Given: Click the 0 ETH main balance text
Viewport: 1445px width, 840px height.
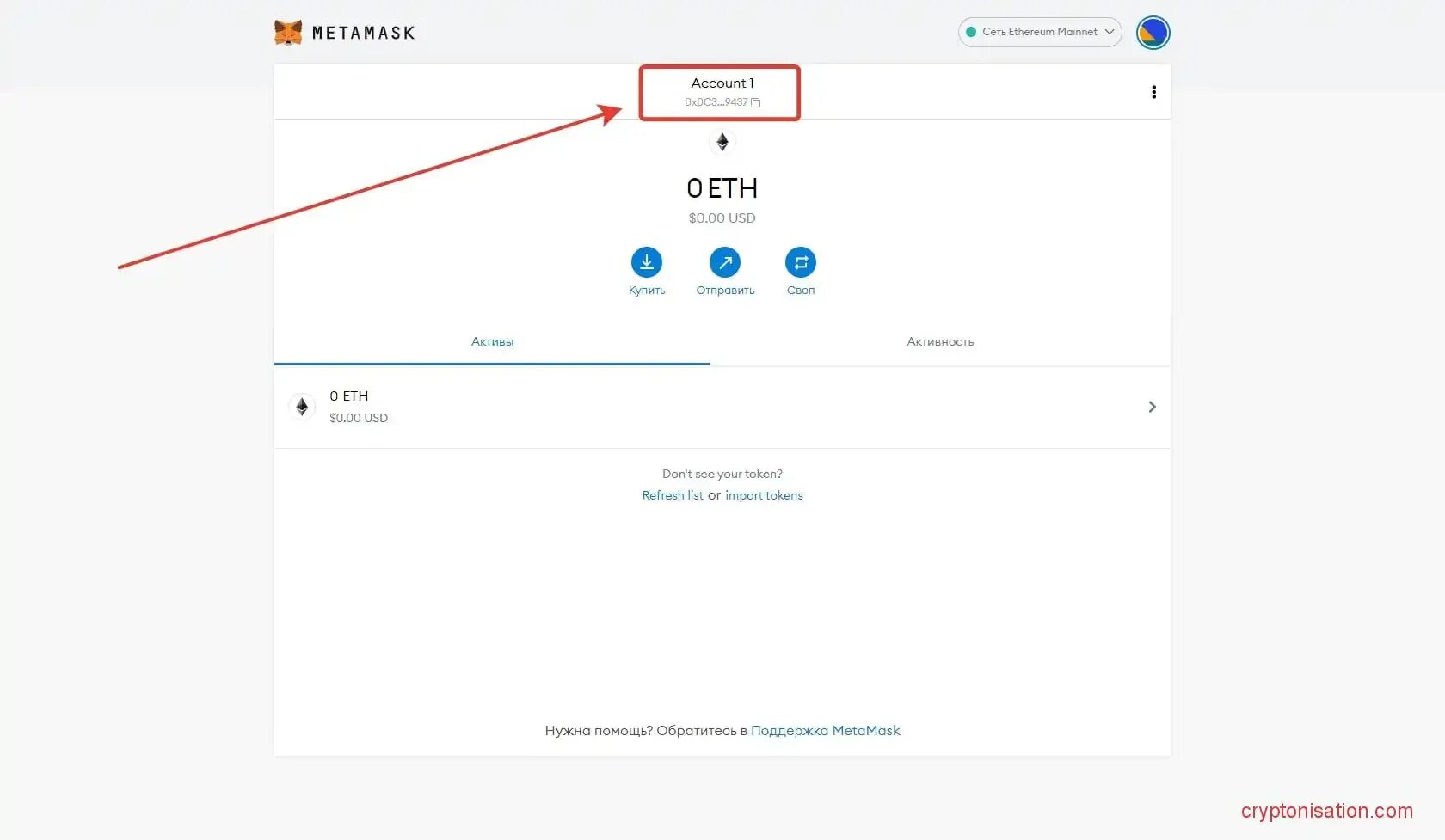Looking at the screenshot, I should [722, 187].
